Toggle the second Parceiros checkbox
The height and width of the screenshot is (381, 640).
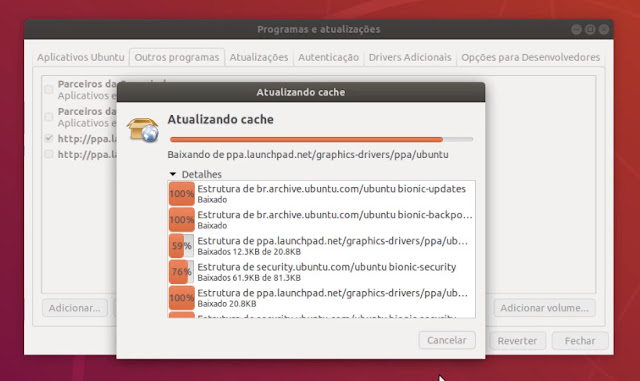click(49, 117)
